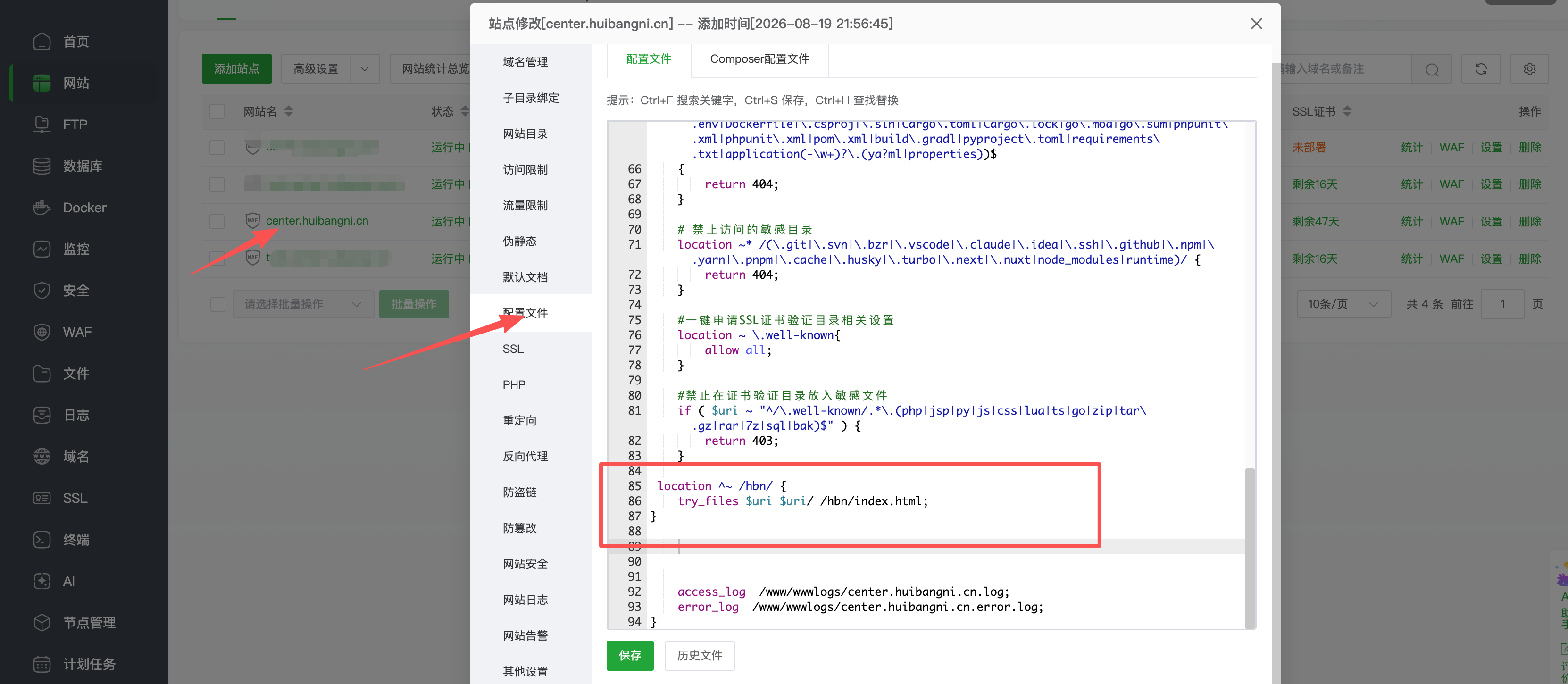Check the second site row checkbox
This screenshot has width=1568, height=684.
(x=217, y=184)
